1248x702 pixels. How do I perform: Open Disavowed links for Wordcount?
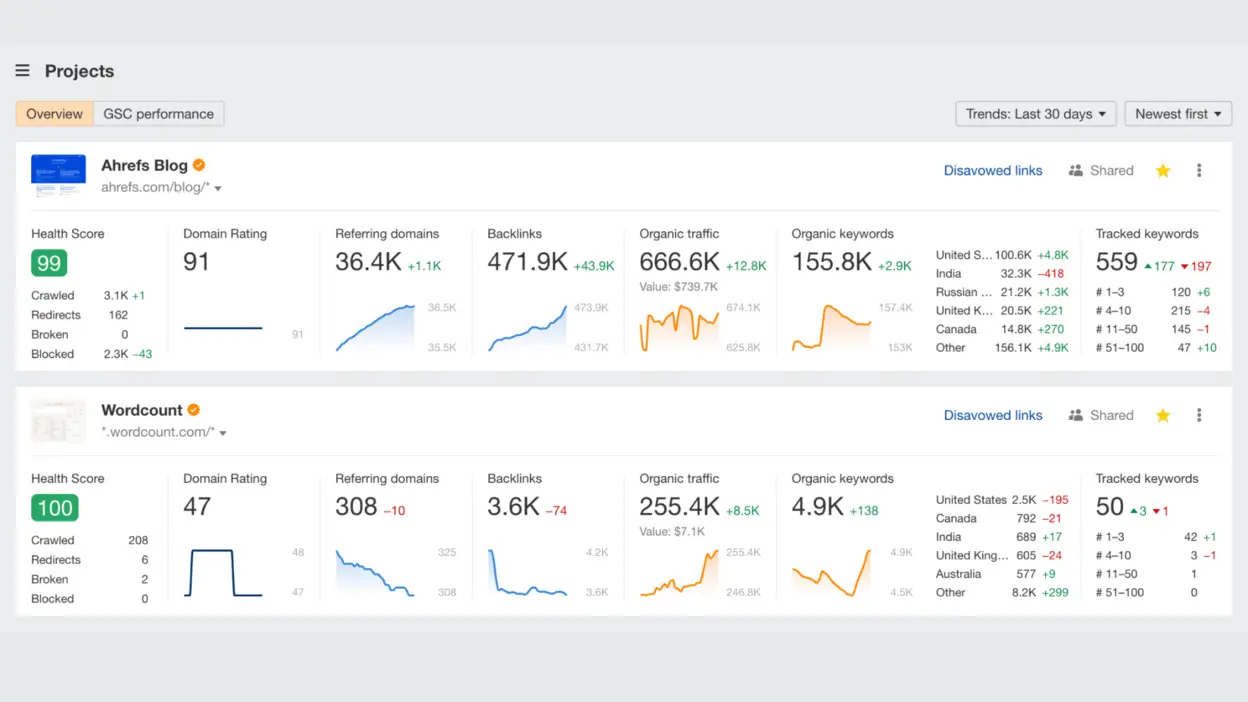(993, 415)
